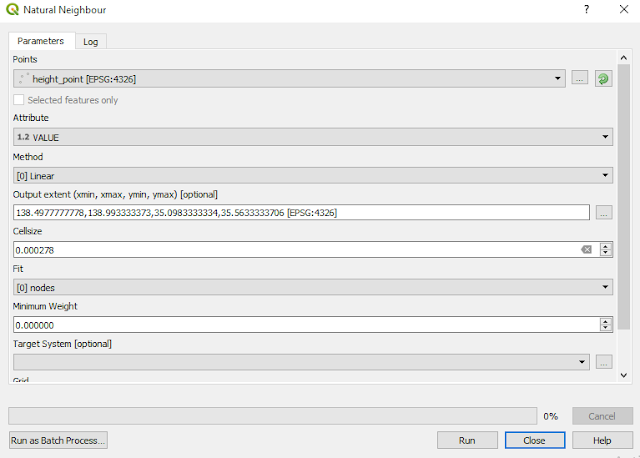Click the '0%' progress text
Image resolution: width=640 pixels, height=458 pixels.
[x=550, y=416]
